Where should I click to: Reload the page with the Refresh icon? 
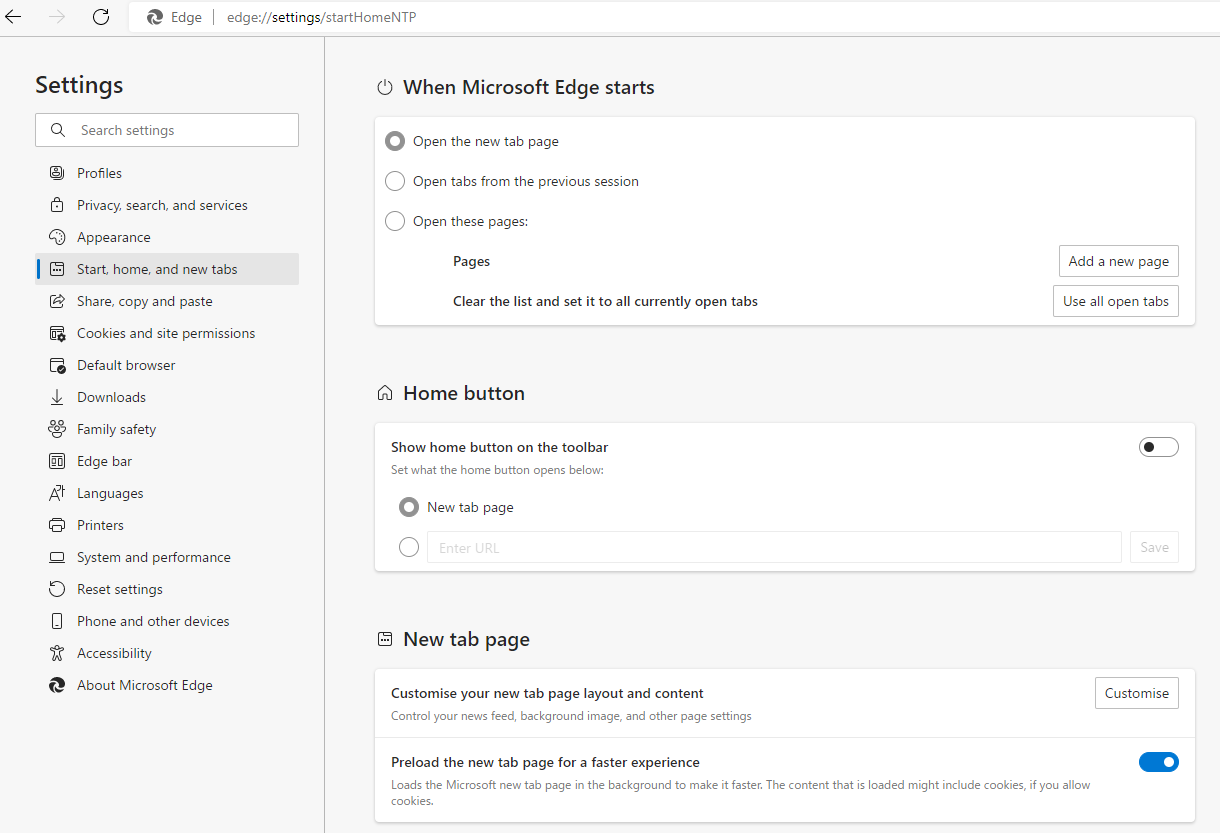point(101,17)
